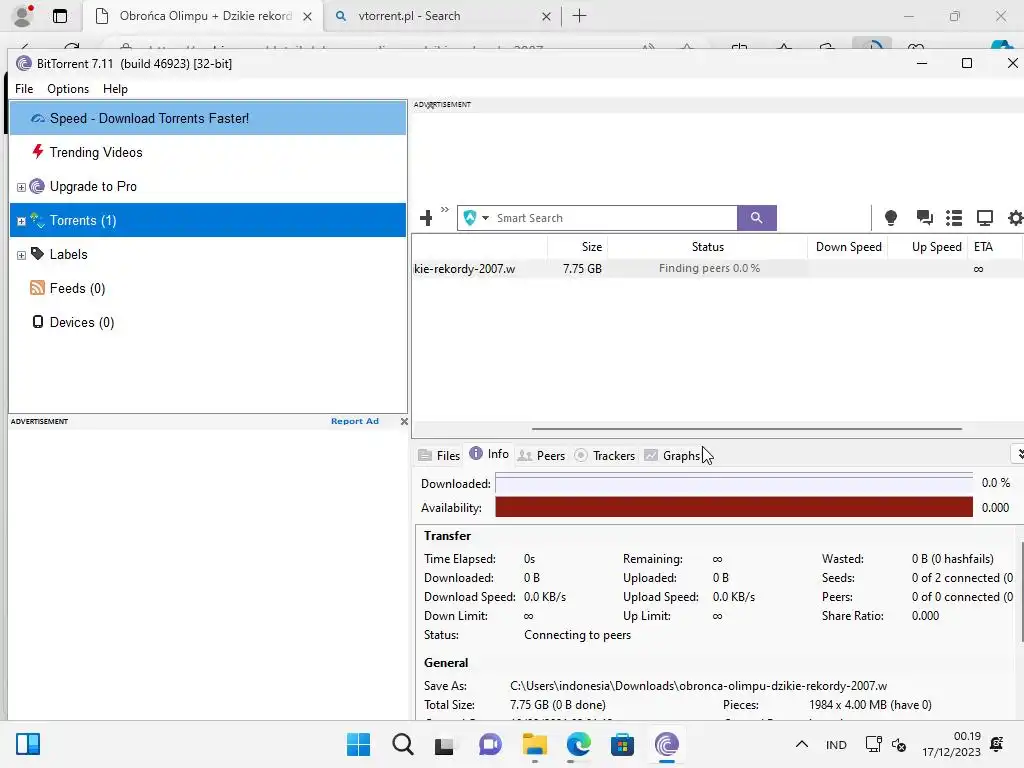Click the browser tab actions icon

point(59,16)
